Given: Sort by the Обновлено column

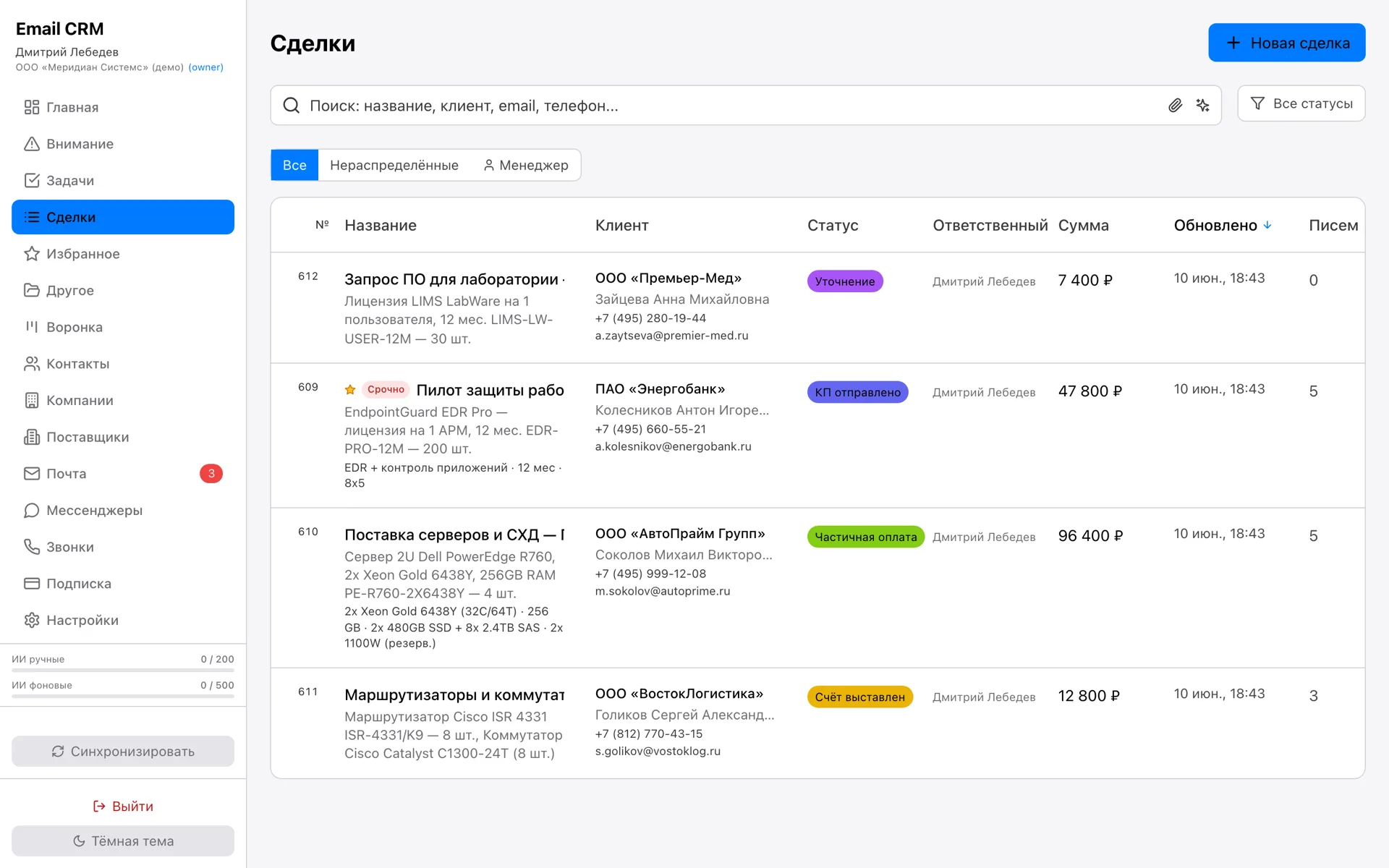Looking at the screenshot, I should click(1223, 225).
